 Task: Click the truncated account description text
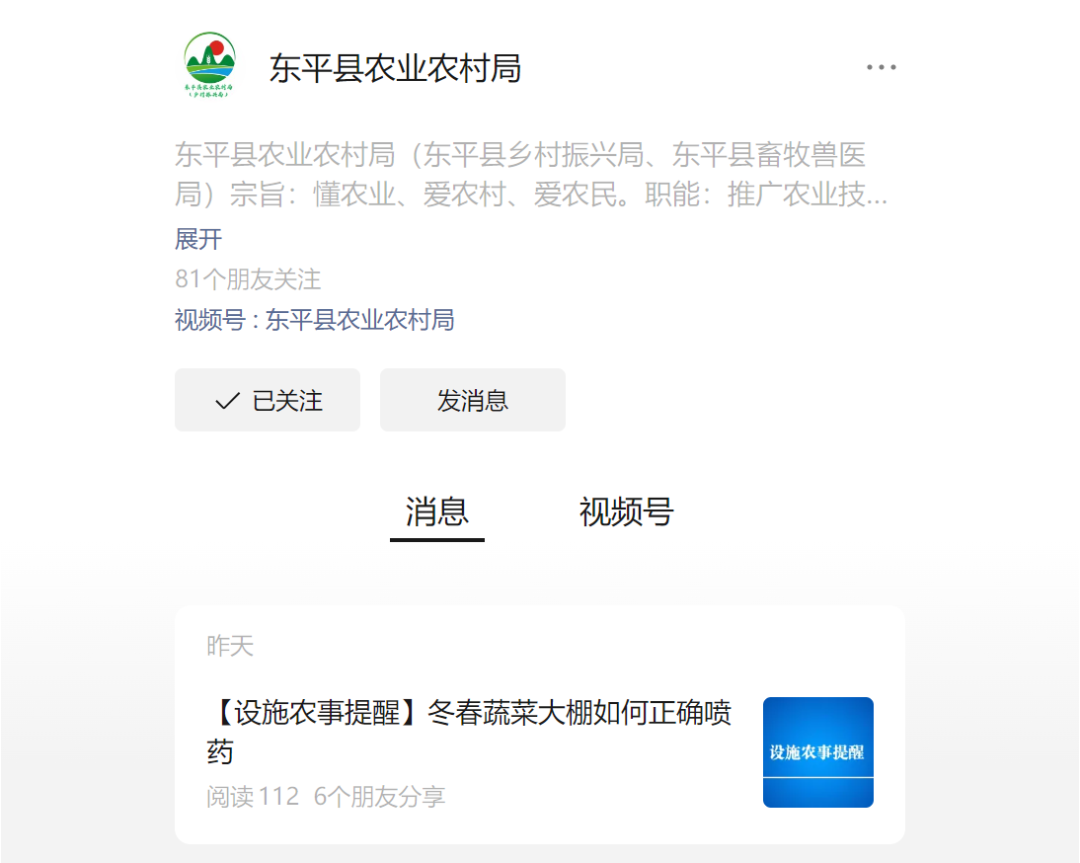coord(531,174)
